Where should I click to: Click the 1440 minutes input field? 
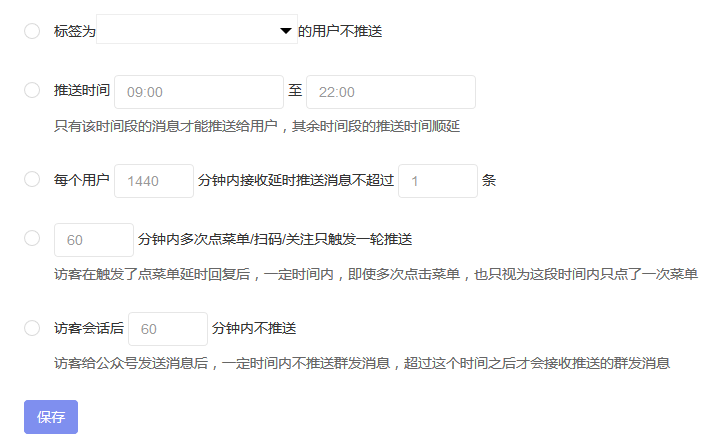click(x=154, y=181)
